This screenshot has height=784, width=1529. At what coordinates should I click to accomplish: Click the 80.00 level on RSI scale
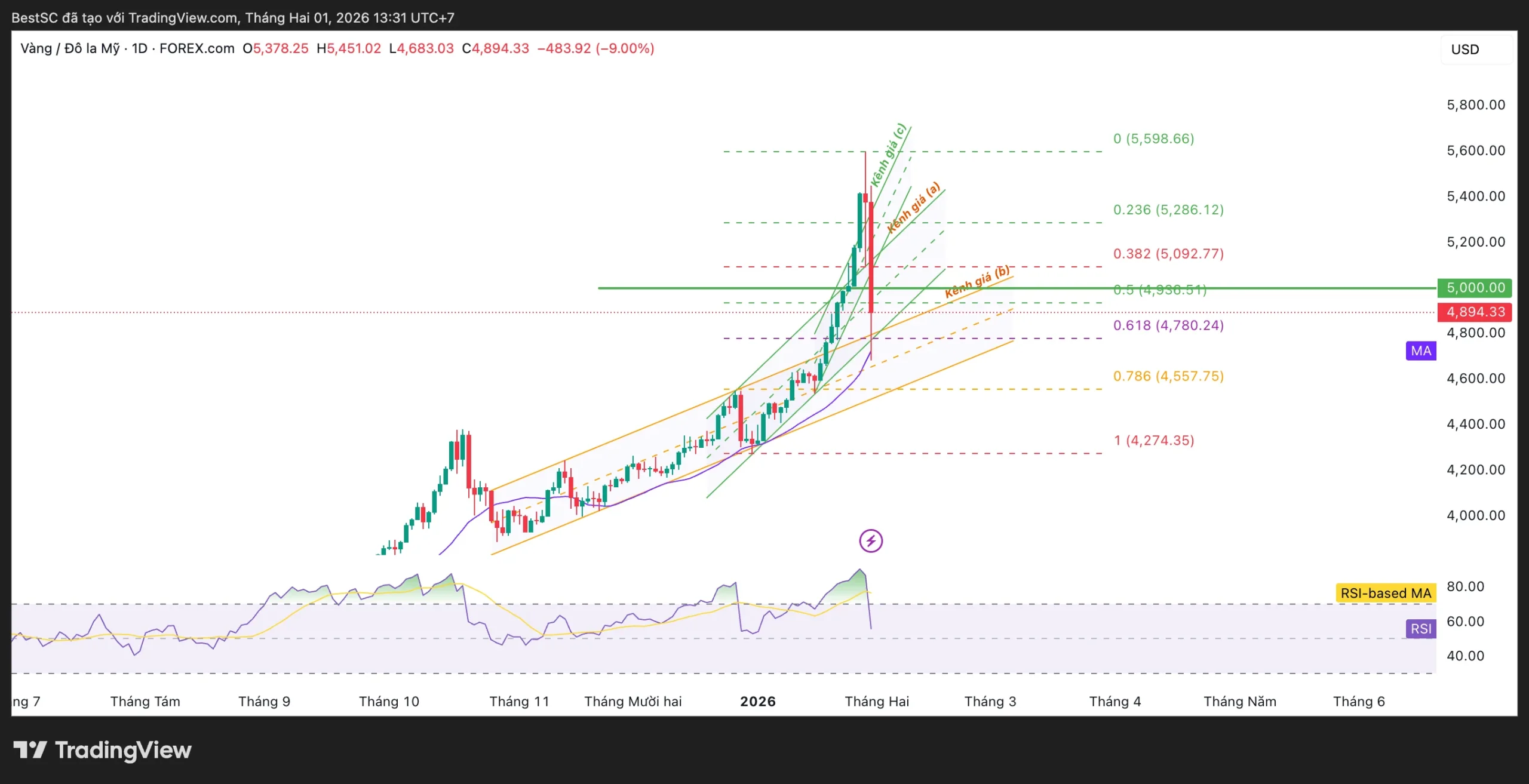(x=1464, y=586)
